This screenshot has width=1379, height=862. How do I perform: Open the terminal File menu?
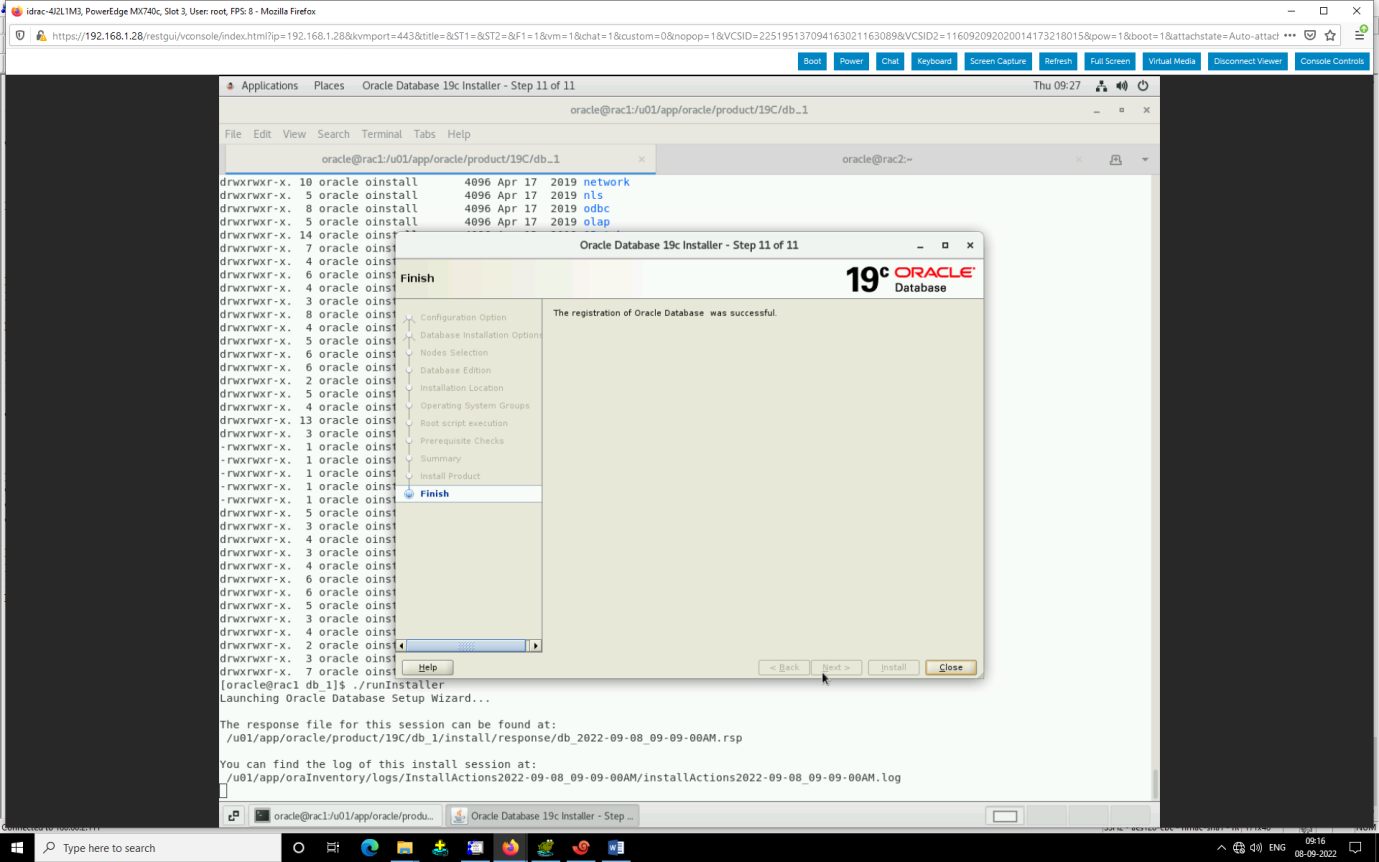tap(233, 134)
